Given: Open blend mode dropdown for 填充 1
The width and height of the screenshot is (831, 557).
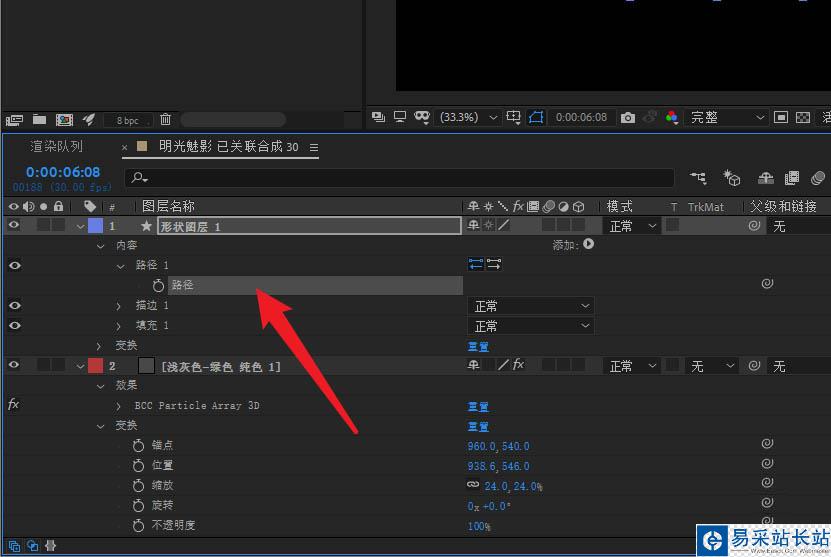Looking at the screenshot, I should 530,326.
